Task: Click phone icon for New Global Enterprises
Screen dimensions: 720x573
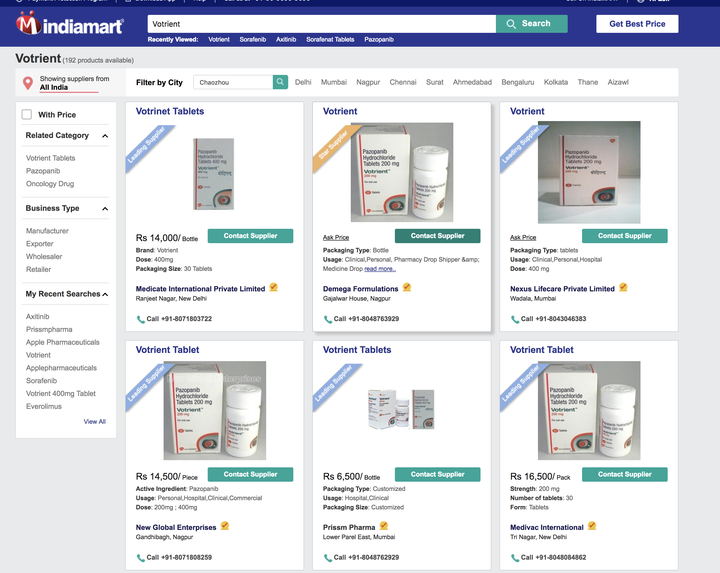Action: [x=141, y=558]
